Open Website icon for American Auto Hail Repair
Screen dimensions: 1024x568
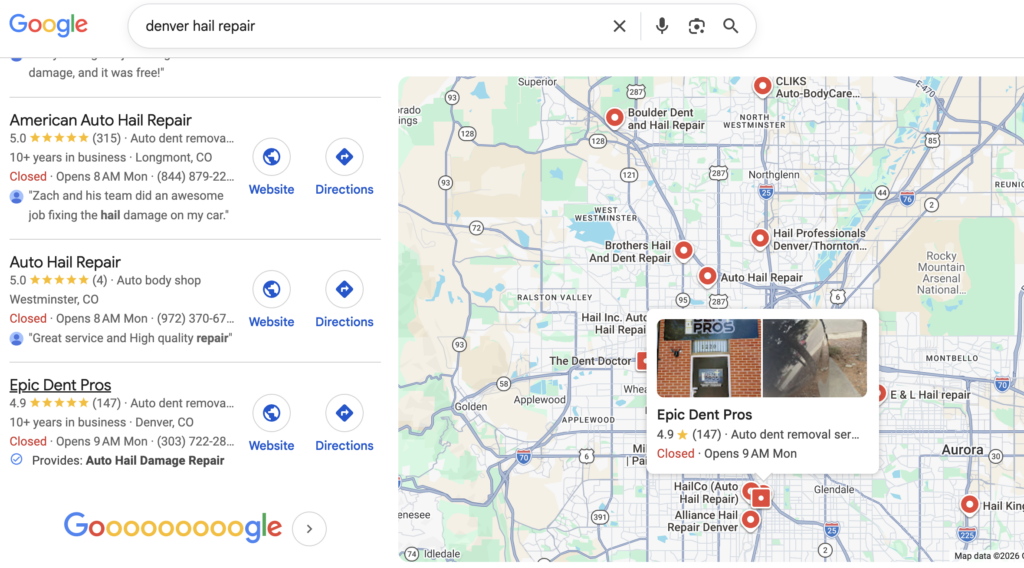(272, 157)
